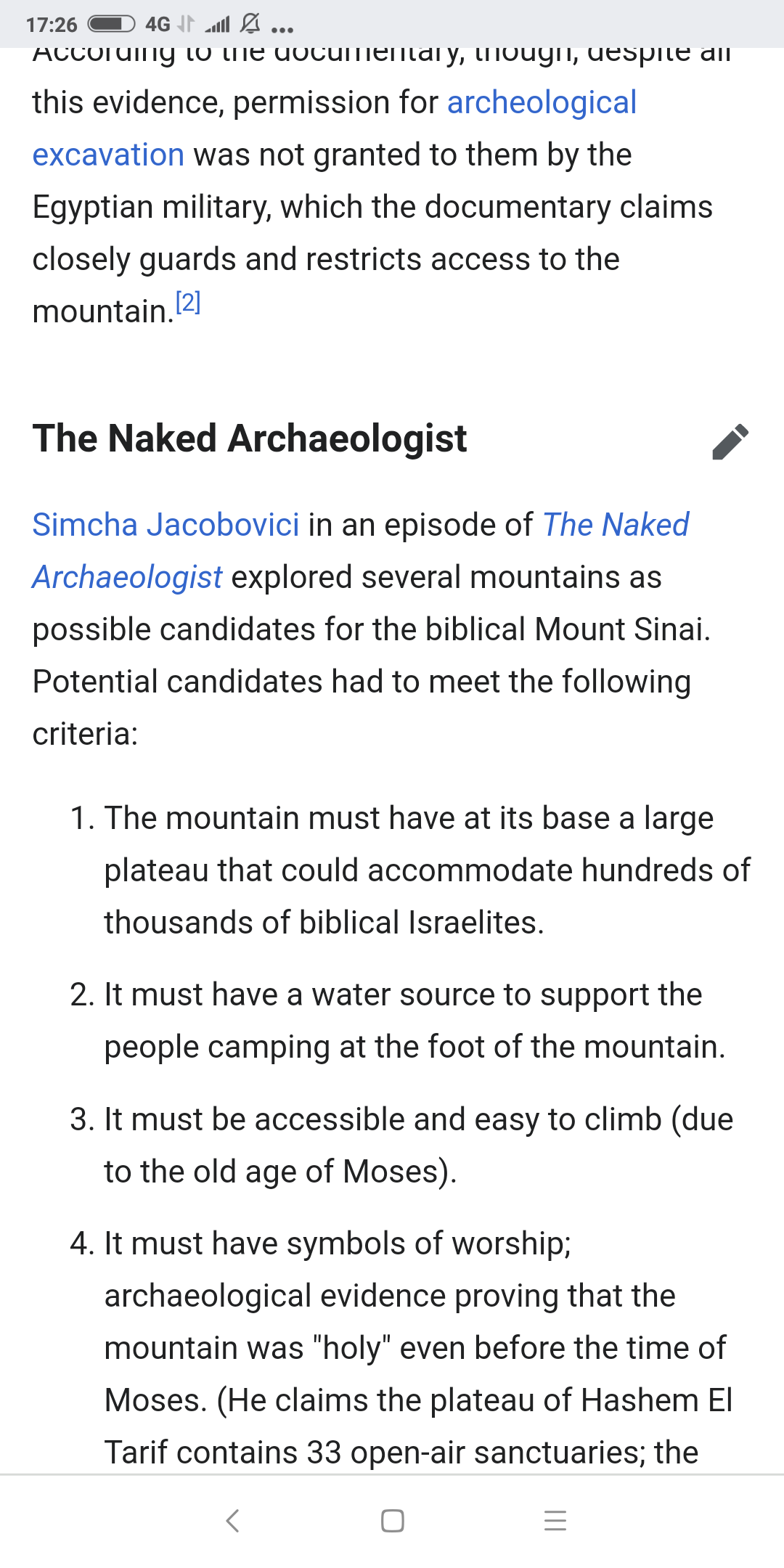This screenshot has height=1568, width=784.
Task: Tap the 4G network indicator
Action: pyautogui.click(x=158, y=25)
